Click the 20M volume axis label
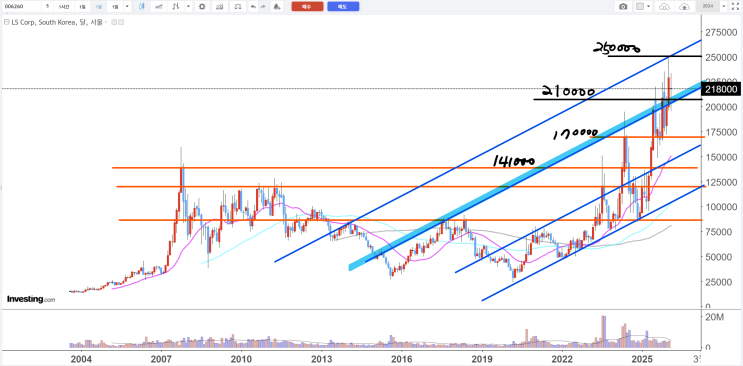Viewport: 743px width, 366px height. (x=715, y=317)
